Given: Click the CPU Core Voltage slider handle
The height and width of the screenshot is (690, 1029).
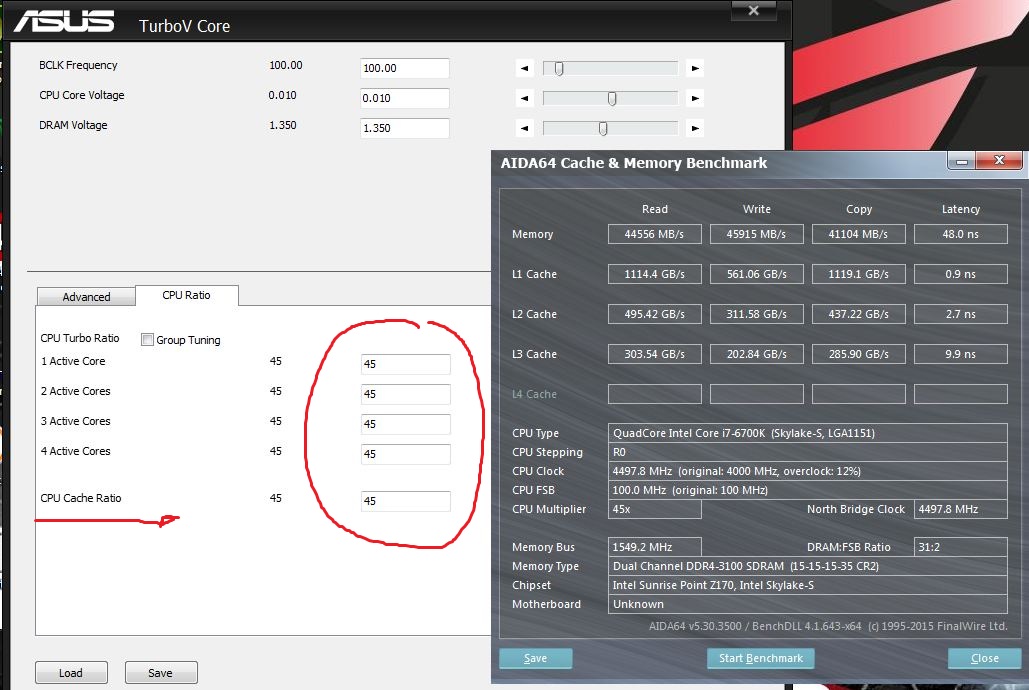Looking at the screenshot, I should coord(612,98).
